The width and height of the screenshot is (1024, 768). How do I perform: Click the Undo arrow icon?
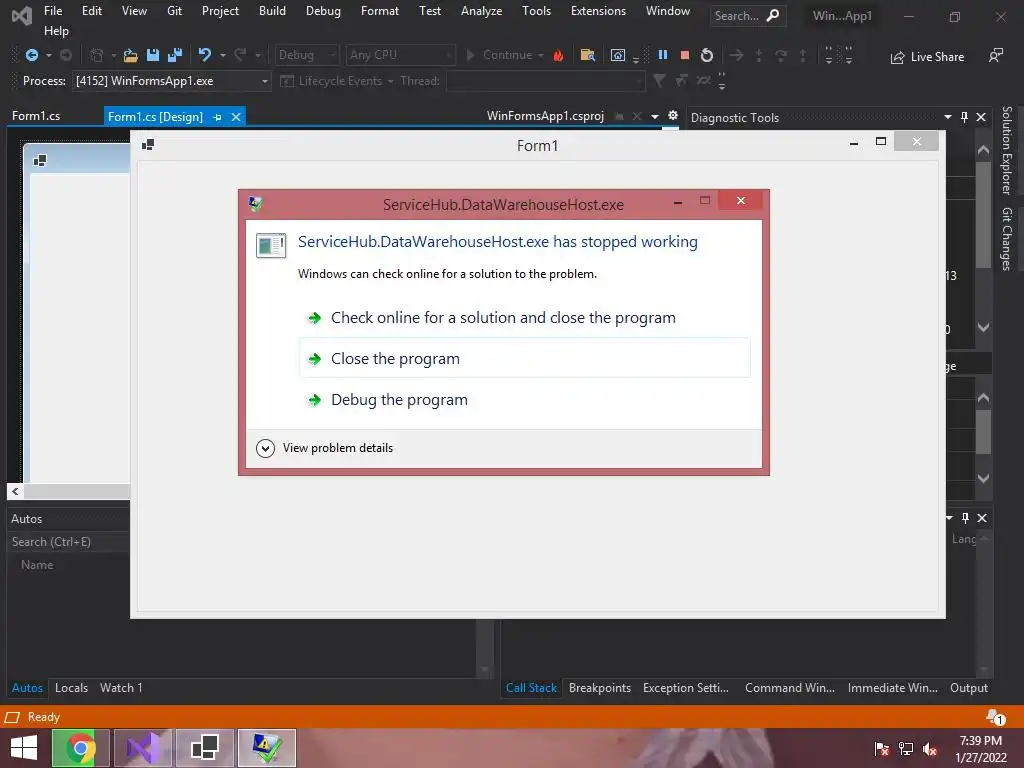click(x=205, y=55)
